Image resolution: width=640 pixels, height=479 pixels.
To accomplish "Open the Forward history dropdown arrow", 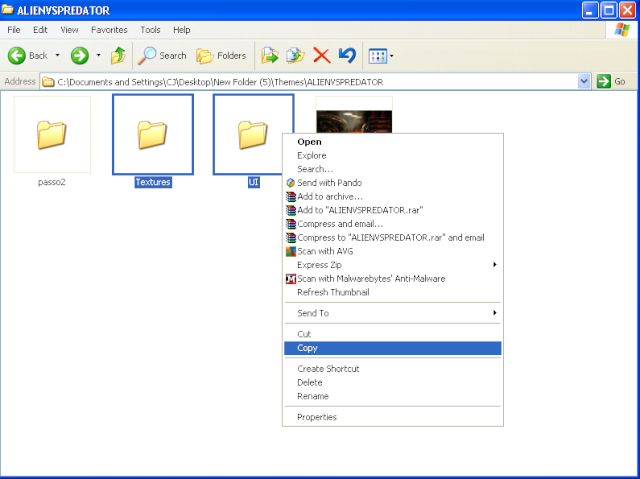I will pos(98,55).
